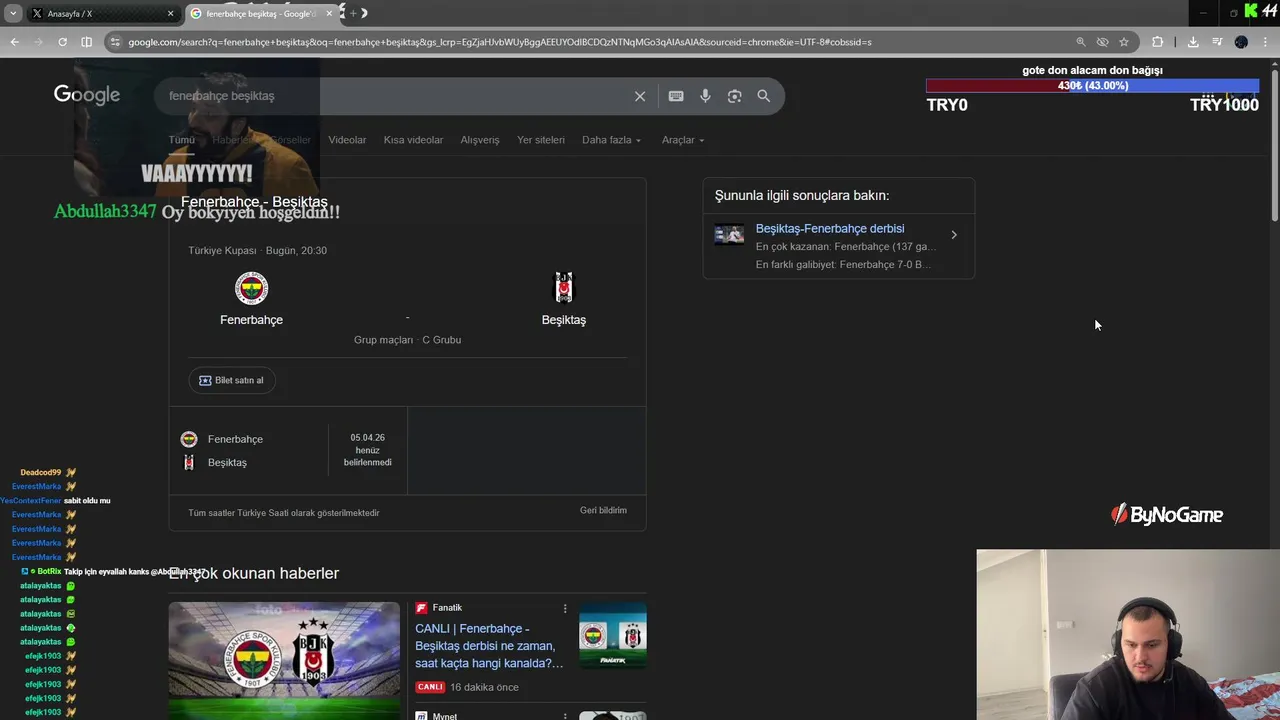Close the Anasayfa / X tab
1280x720 pixels.
coord(170,13)
